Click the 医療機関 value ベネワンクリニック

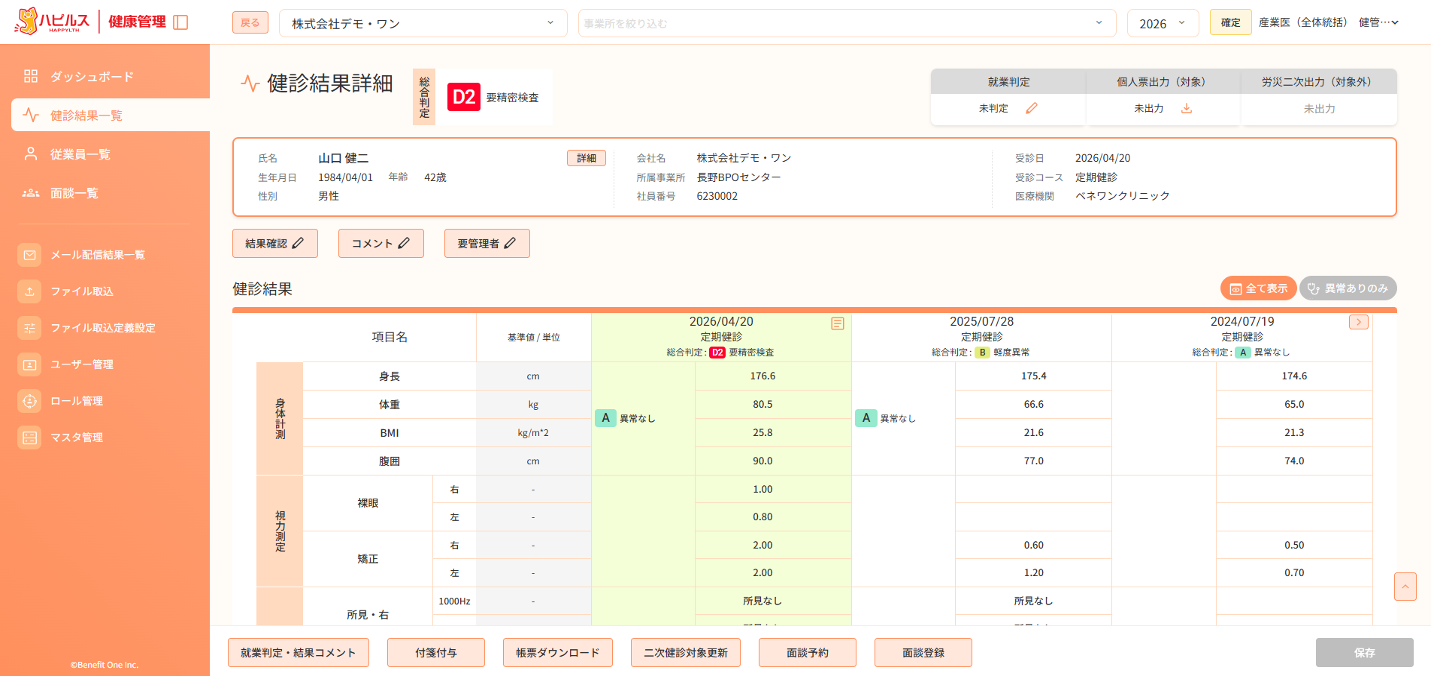click(1122, 196)
